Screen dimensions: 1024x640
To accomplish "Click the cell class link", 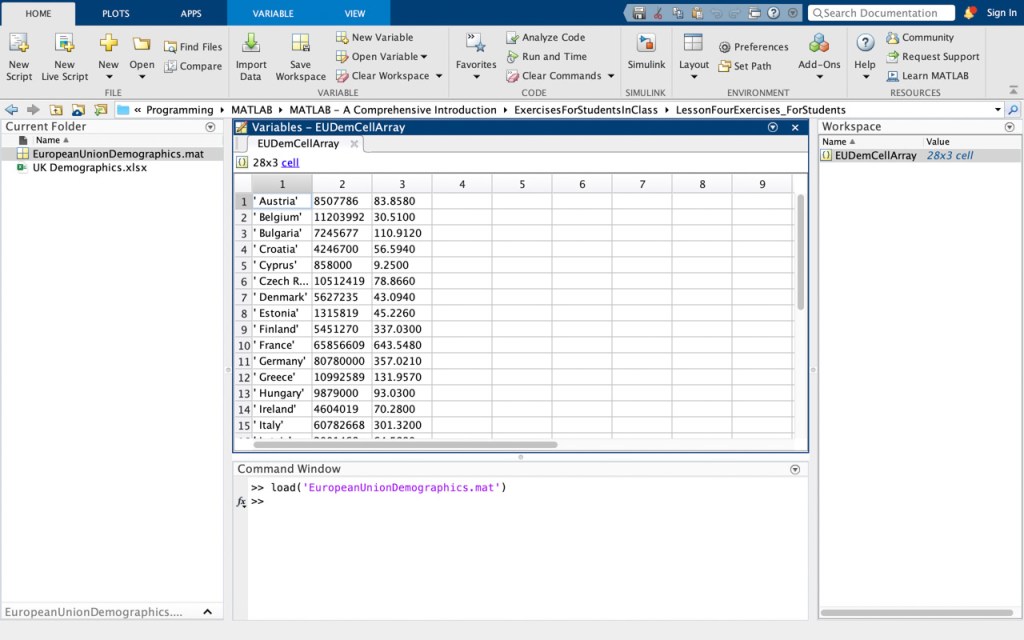I will tap(290, 163).
